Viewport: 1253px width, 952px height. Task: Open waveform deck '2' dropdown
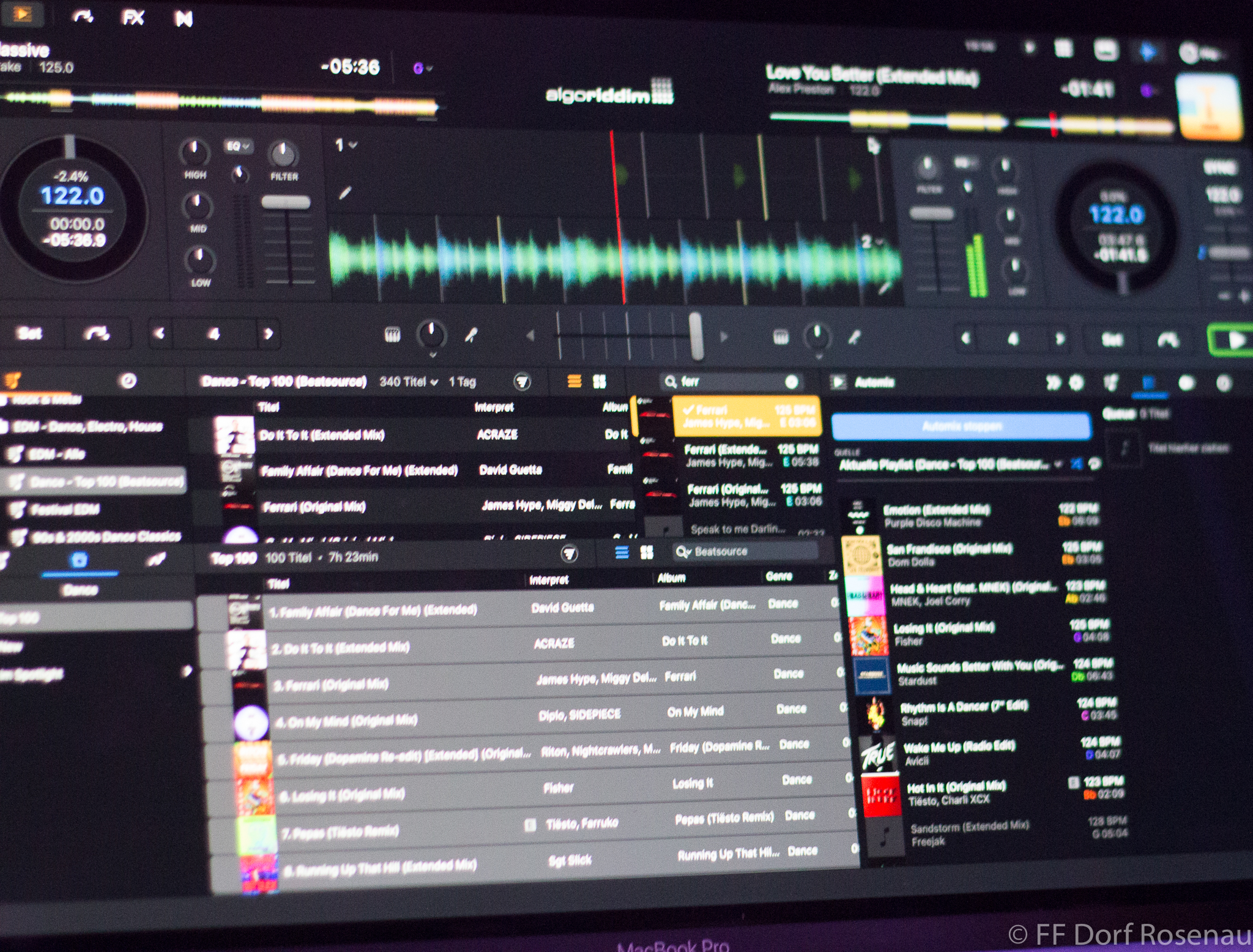873,242
